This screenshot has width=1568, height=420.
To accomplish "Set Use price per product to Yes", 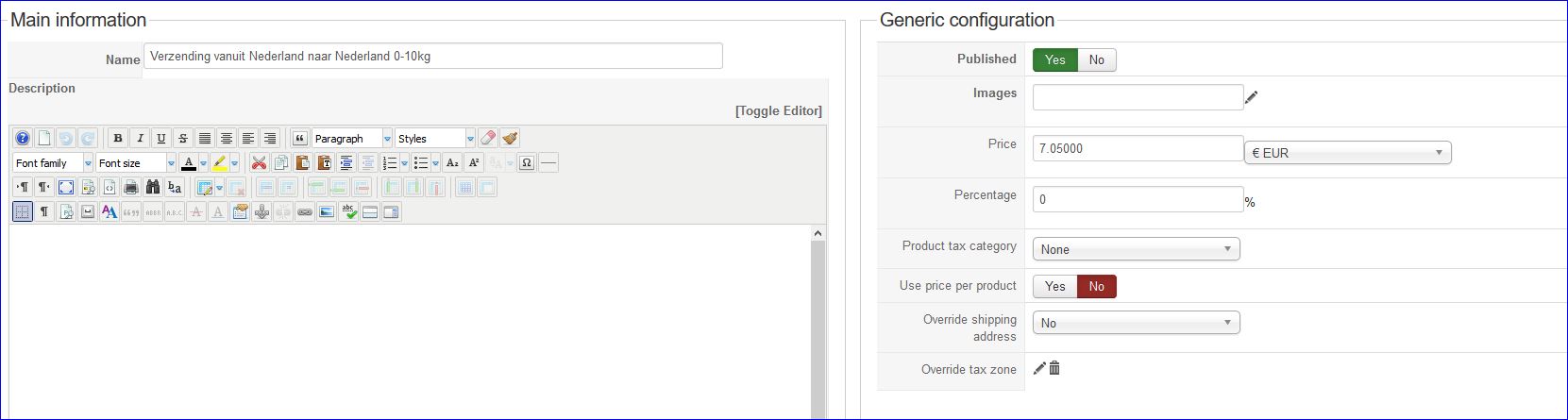I will tap(1054, 286).
